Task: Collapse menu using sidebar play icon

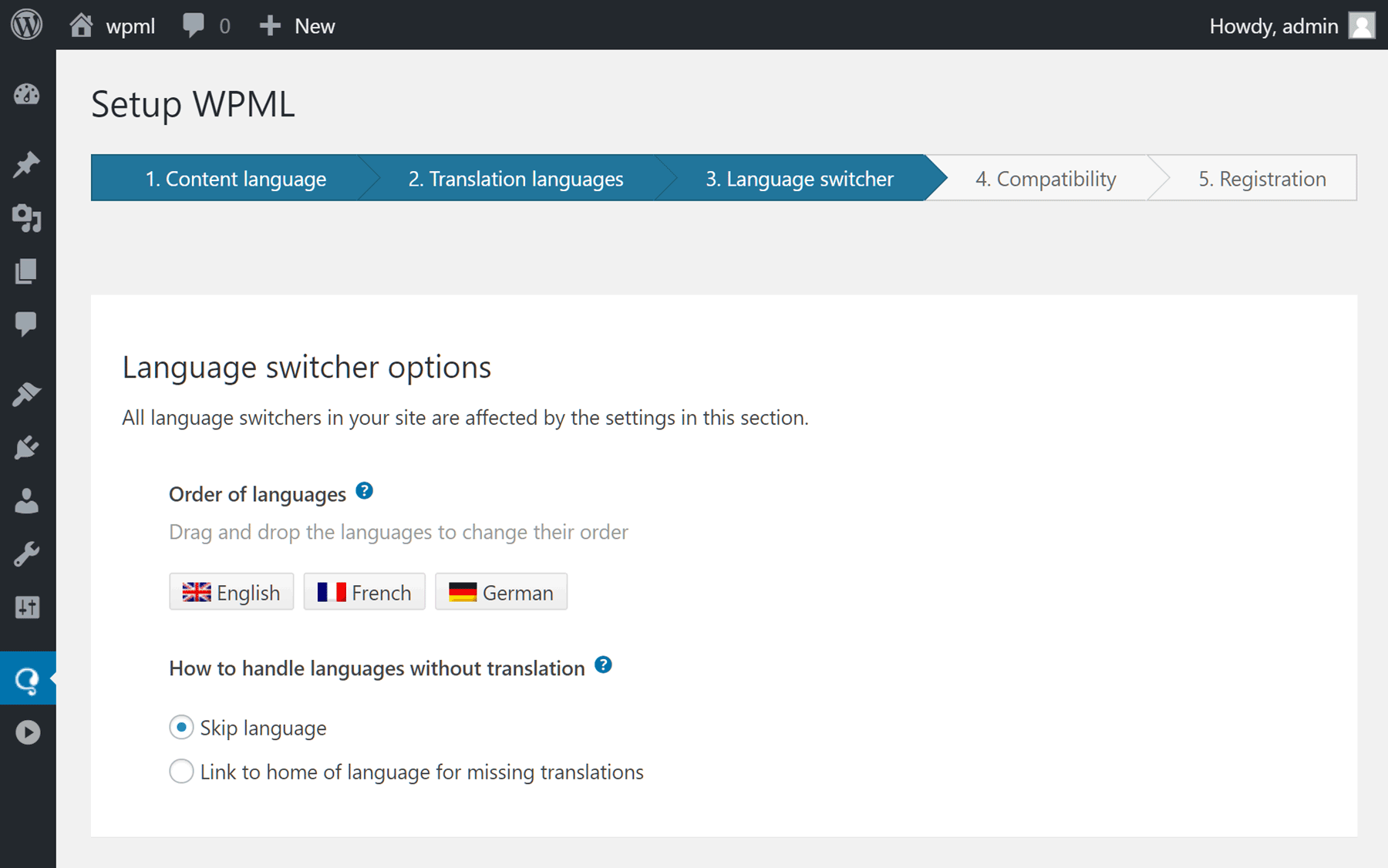Action: [28, 732]
